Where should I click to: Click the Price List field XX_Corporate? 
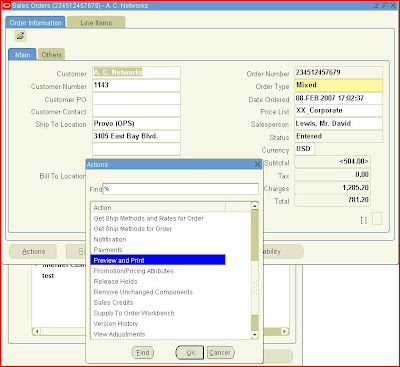[338, 111]
